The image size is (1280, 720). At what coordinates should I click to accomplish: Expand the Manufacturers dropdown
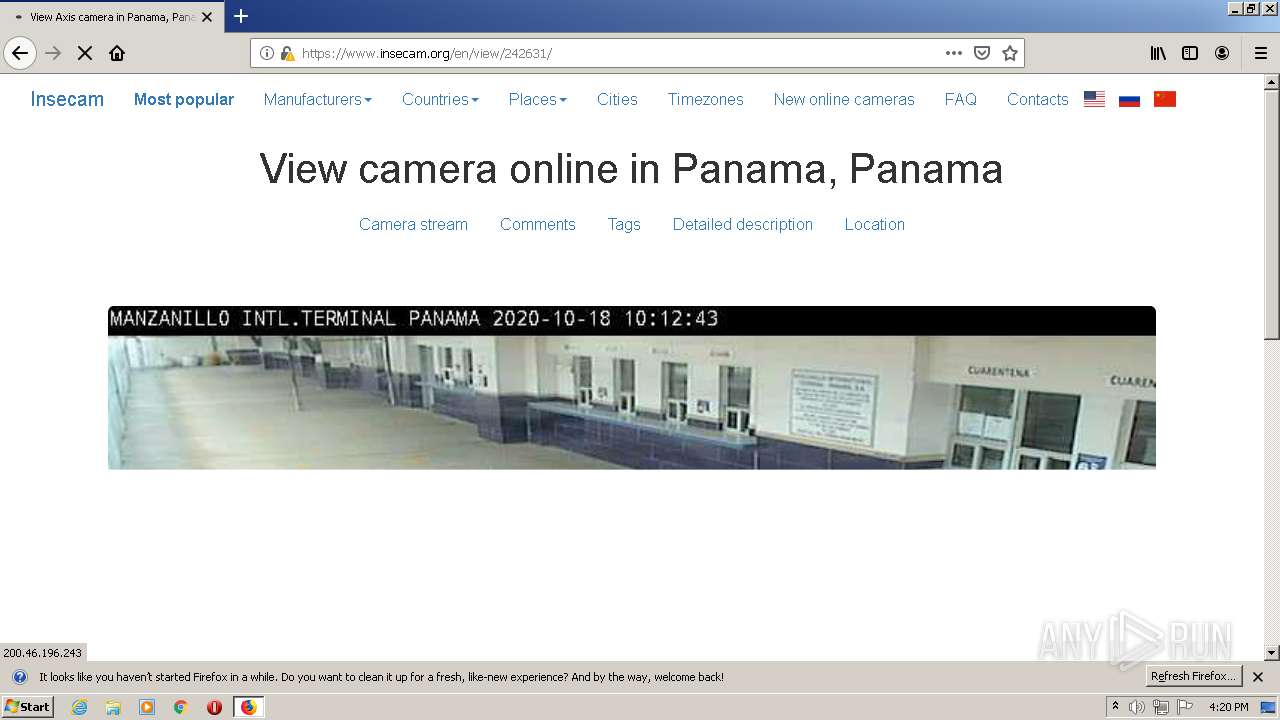click(317, 99)
